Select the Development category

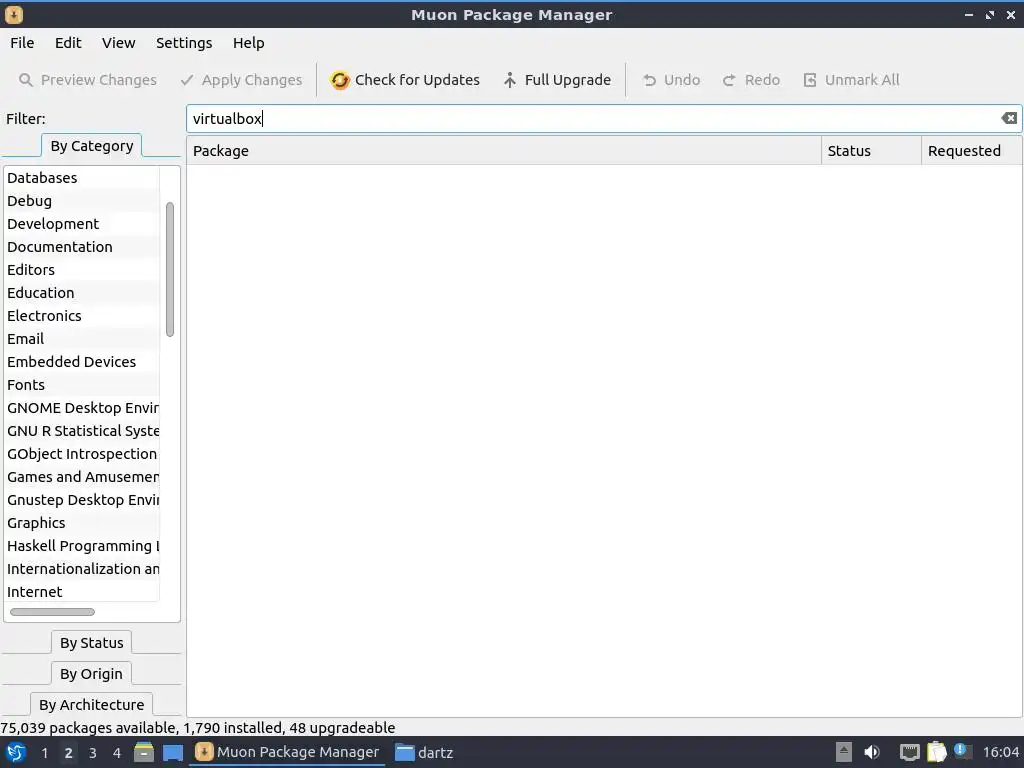(82, 224)
